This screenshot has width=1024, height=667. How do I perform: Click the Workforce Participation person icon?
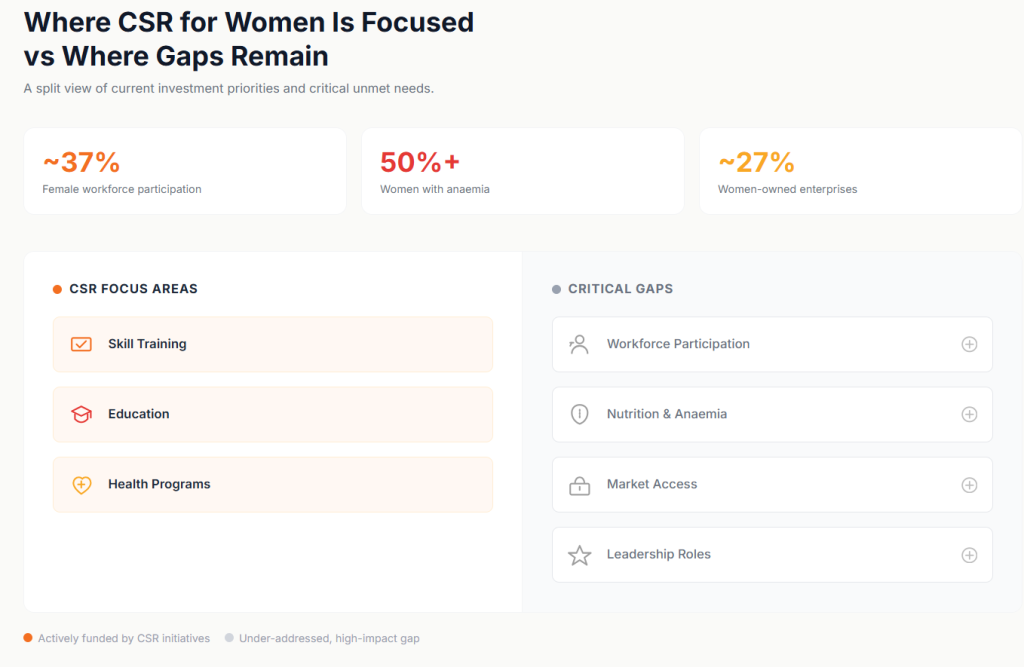point(579,344)
